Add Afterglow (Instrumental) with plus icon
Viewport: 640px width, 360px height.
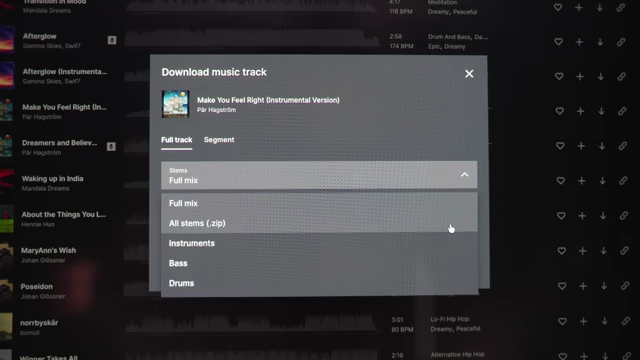(580, 76)
